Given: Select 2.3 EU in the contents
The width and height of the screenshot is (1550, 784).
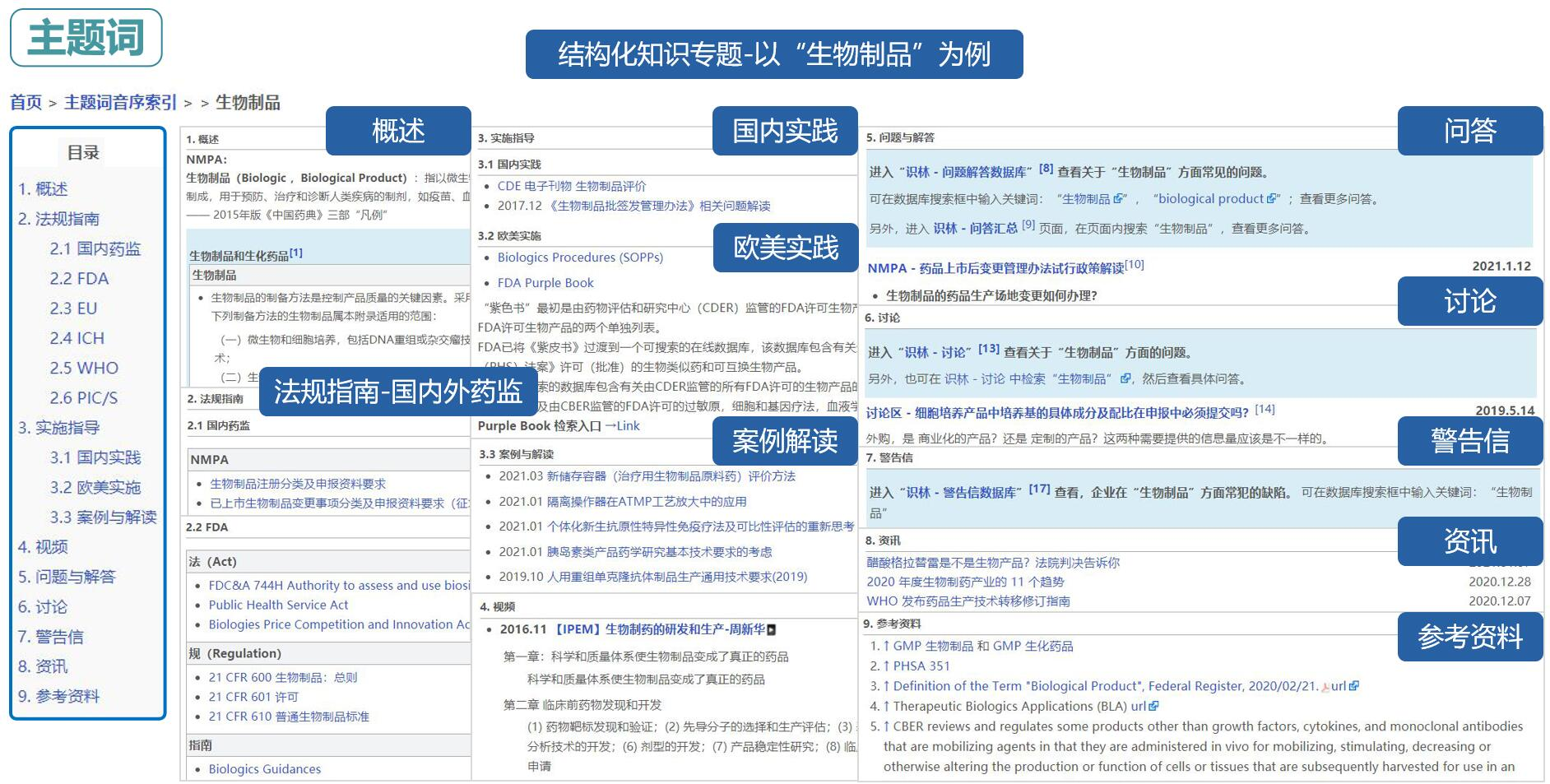Looking at the screenshot, I should (x=73, y=308).
